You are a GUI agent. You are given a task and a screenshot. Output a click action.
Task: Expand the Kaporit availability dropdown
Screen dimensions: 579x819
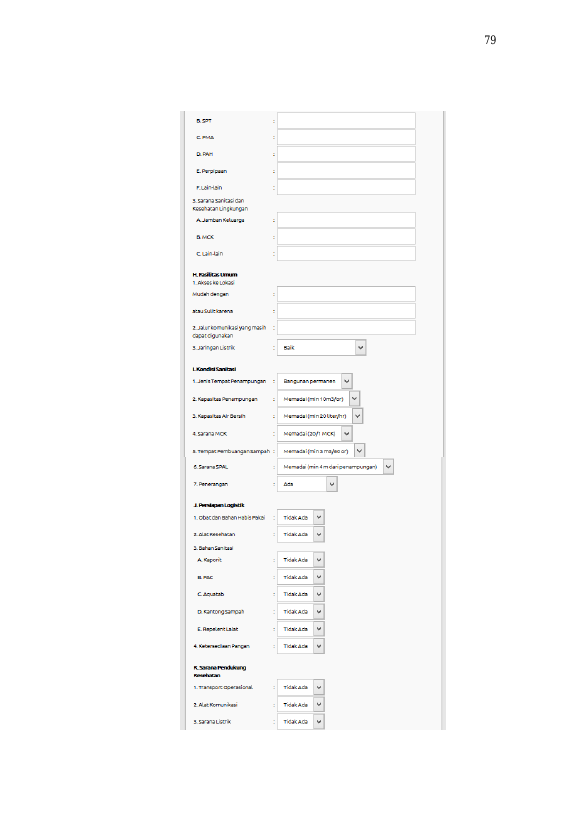tap(301, 560)
